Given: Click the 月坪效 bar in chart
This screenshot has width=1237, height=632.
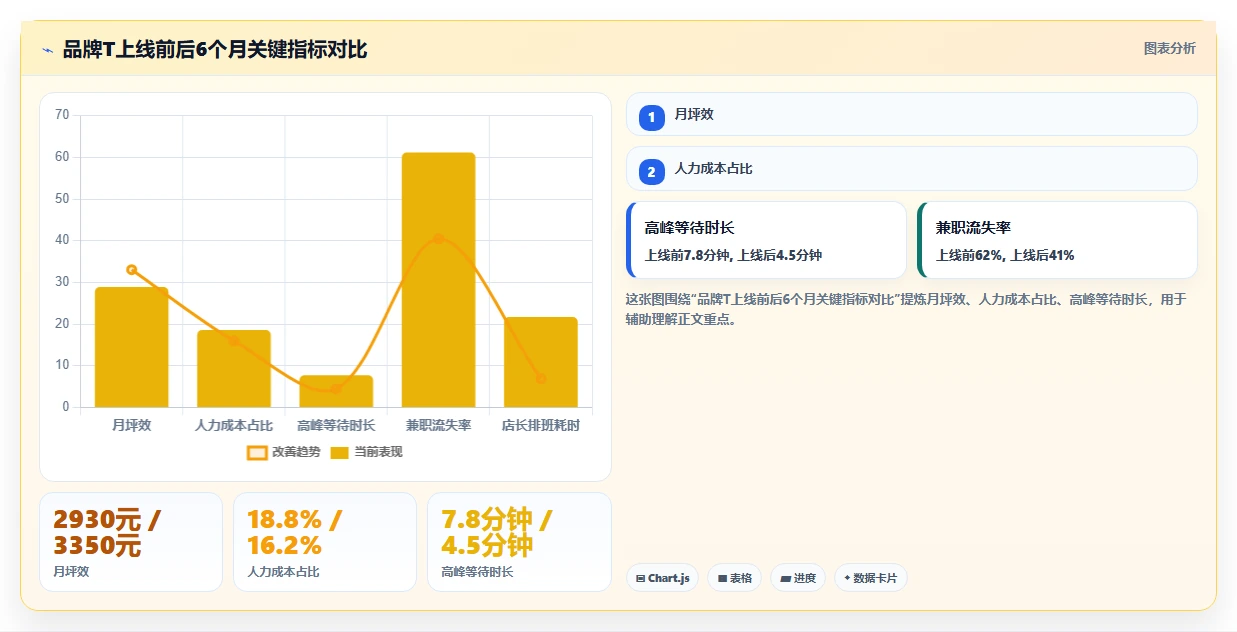Looking at the screenshot, I should (x=132, y=347).
